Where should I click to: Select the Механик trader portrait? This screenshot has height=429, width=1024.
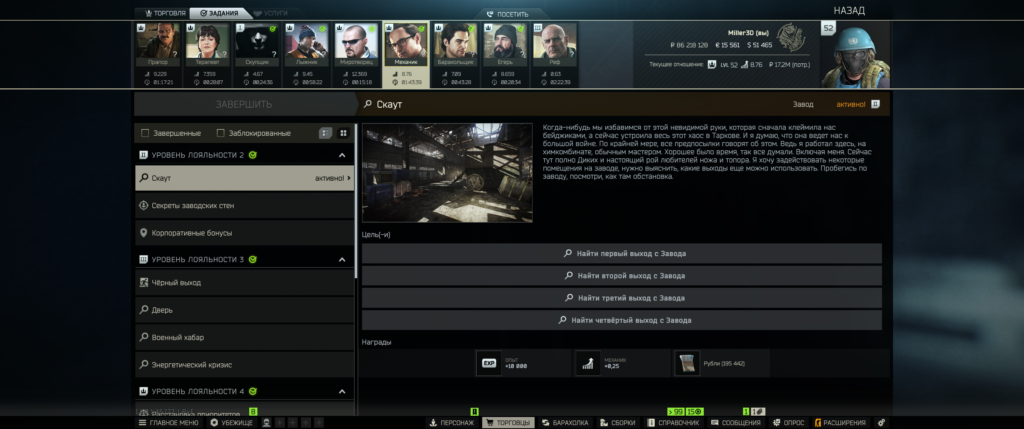pos(406,42)
